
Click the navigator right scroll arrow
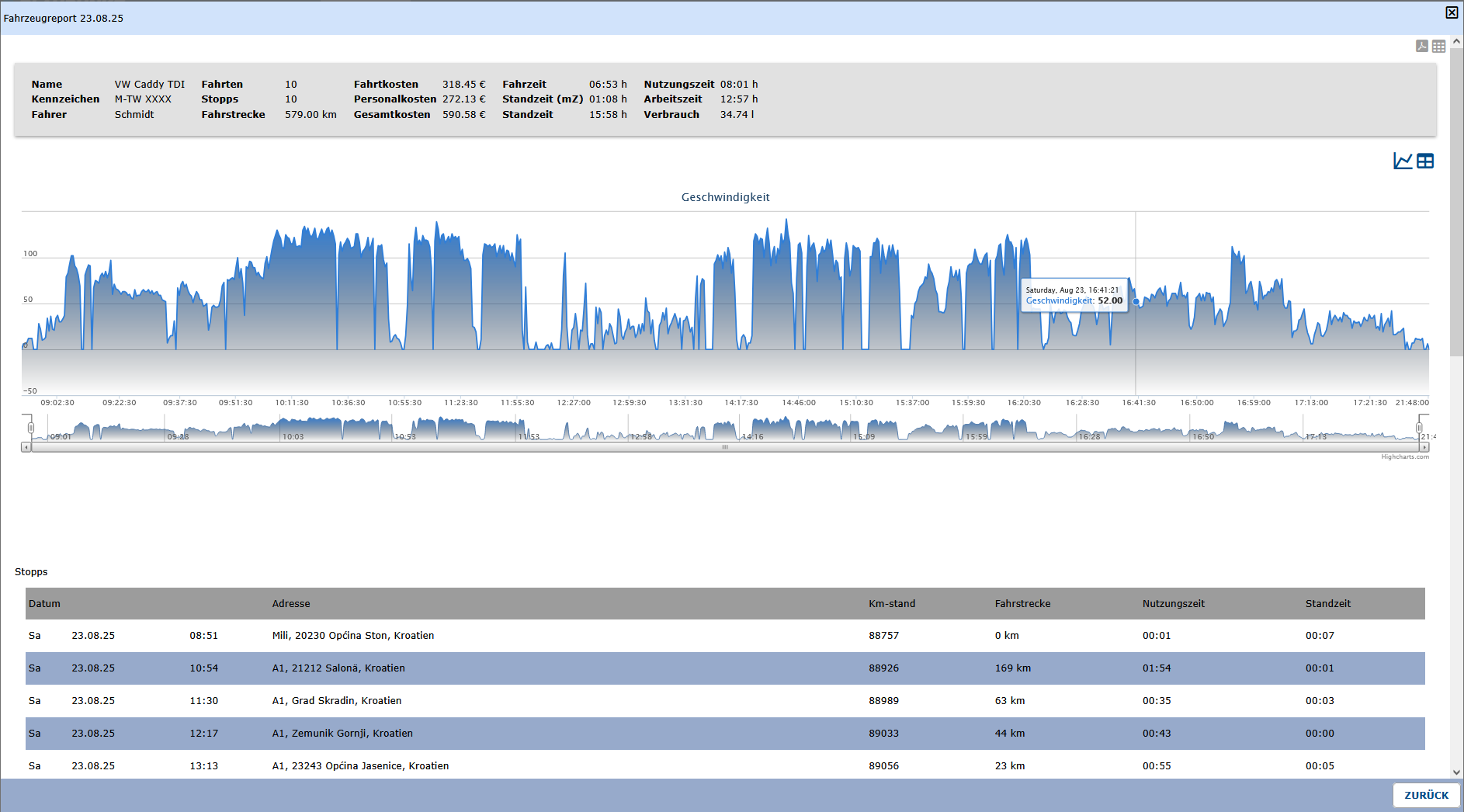pyautogui.click(x=1424, y=447)
